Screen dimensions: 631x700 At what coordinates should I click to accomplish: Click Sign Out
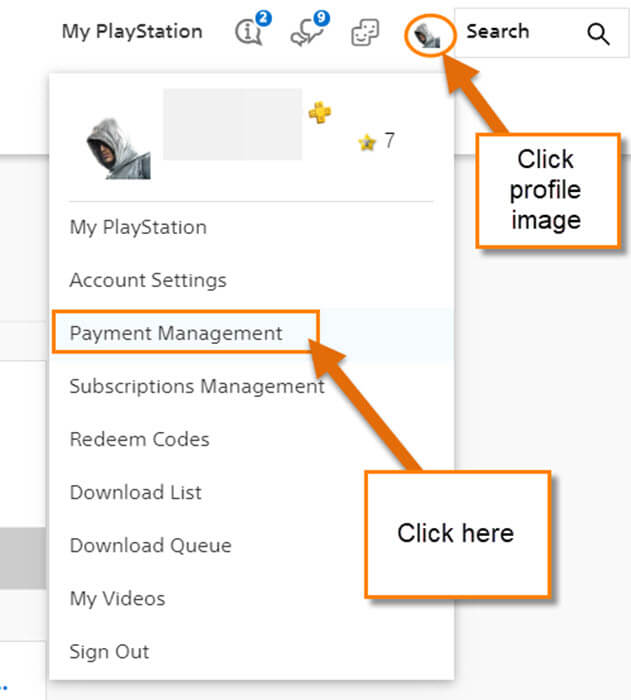(x=109, y=652)
